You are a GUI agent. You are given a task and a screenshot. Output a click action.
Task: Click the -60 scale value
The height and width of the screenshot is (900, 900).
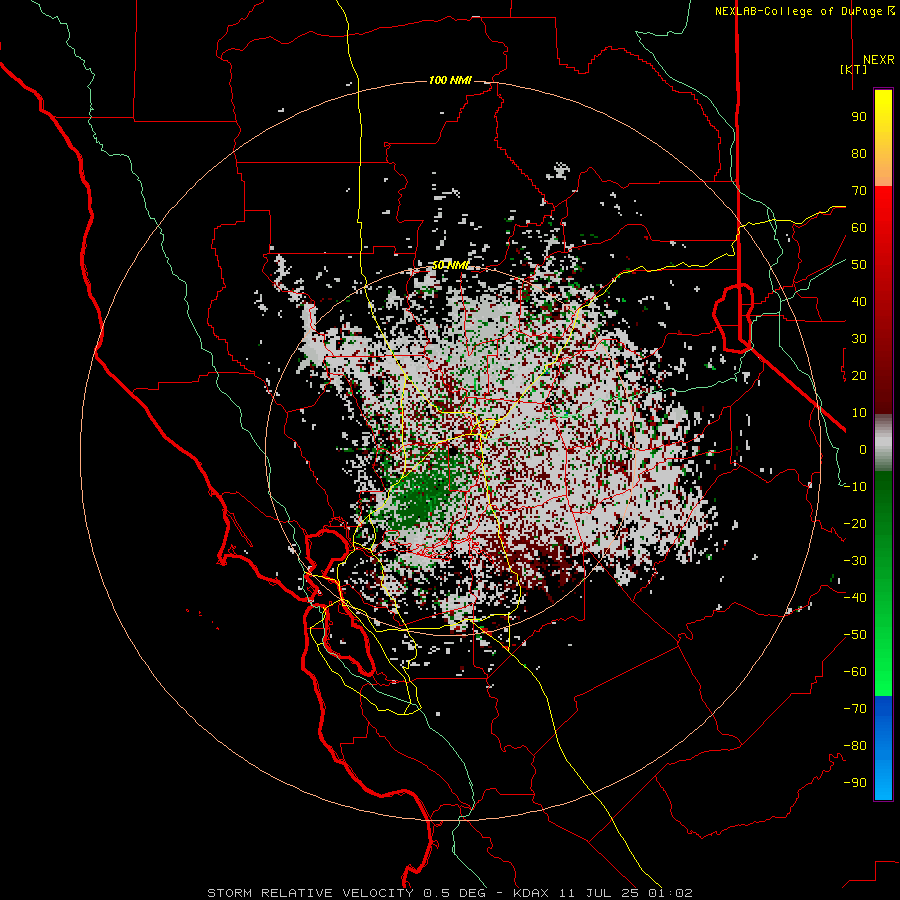coord(855,672)
